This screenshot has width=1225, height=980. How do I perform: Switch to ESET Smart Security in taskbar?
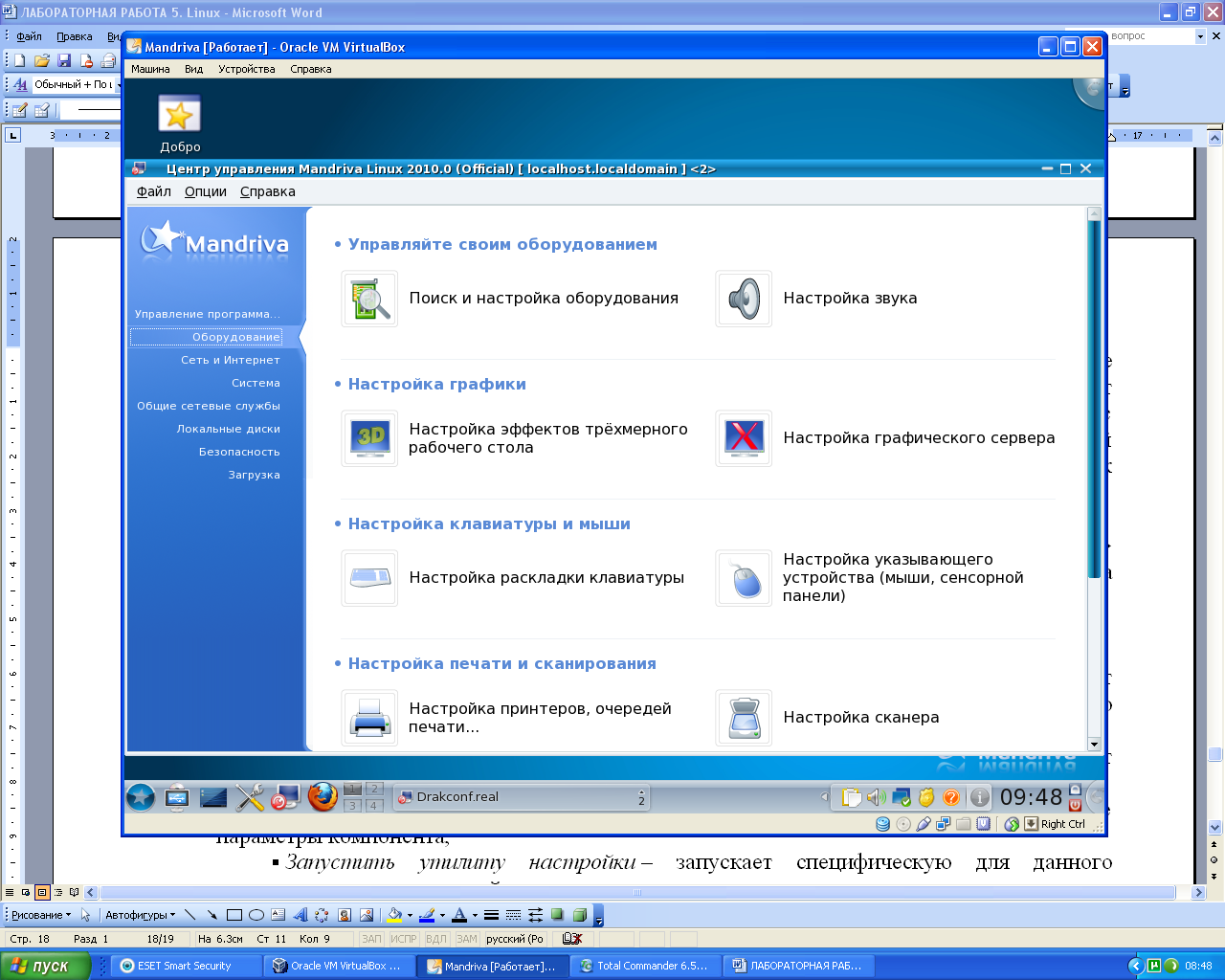tap(187, 966)
